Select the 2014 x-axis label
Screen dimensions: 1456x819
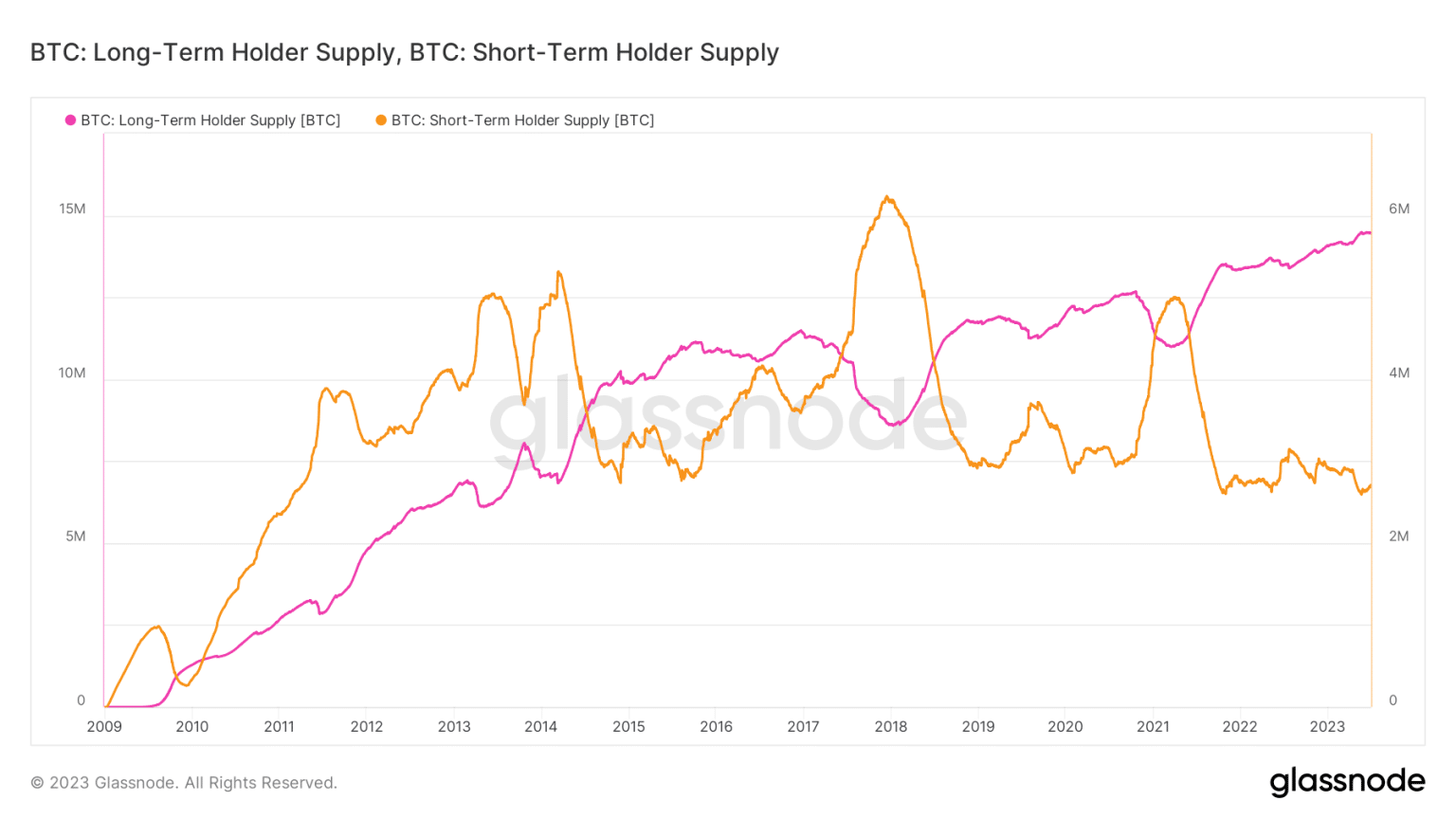[540, 726]
